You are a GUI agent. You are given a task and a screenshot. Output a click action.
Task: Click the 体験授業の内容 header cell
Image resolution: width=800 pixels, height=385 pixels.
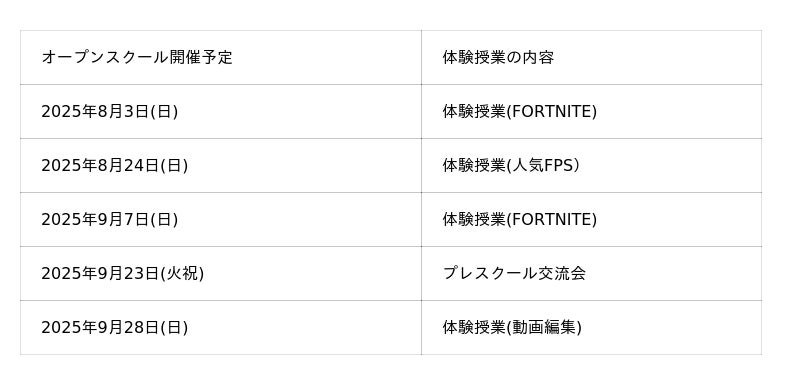point(592,58)
